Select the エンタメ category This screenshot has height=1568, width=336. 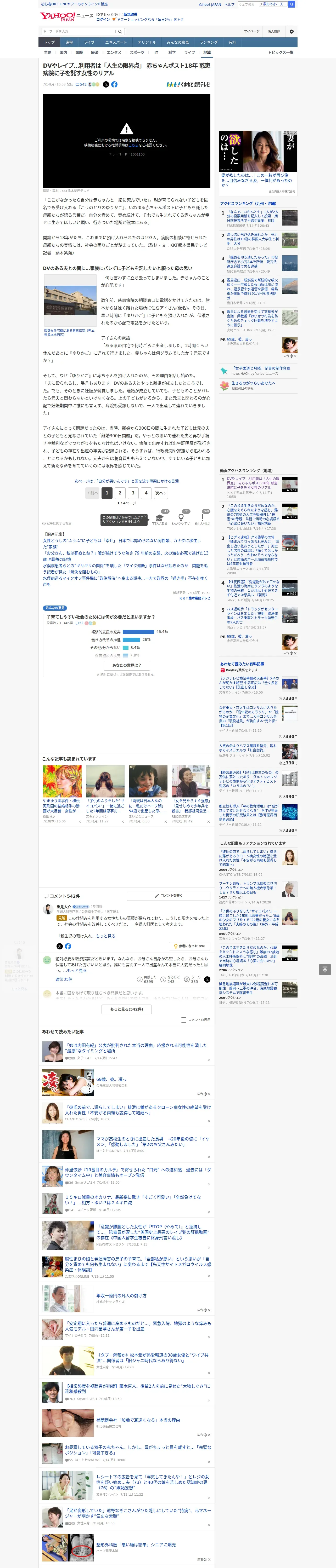pyautogui.click(x=114, y=52)
